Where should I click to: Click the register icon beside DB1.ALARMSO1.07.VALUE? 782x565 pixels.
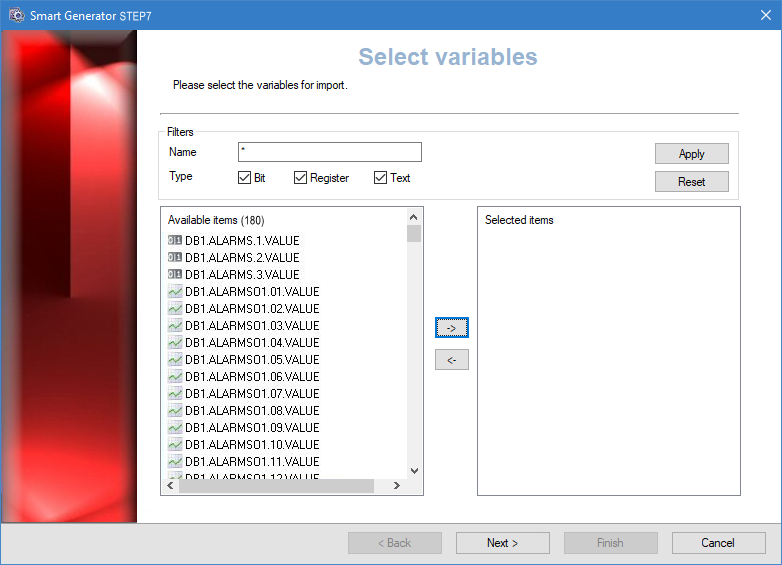pos(175,394)
